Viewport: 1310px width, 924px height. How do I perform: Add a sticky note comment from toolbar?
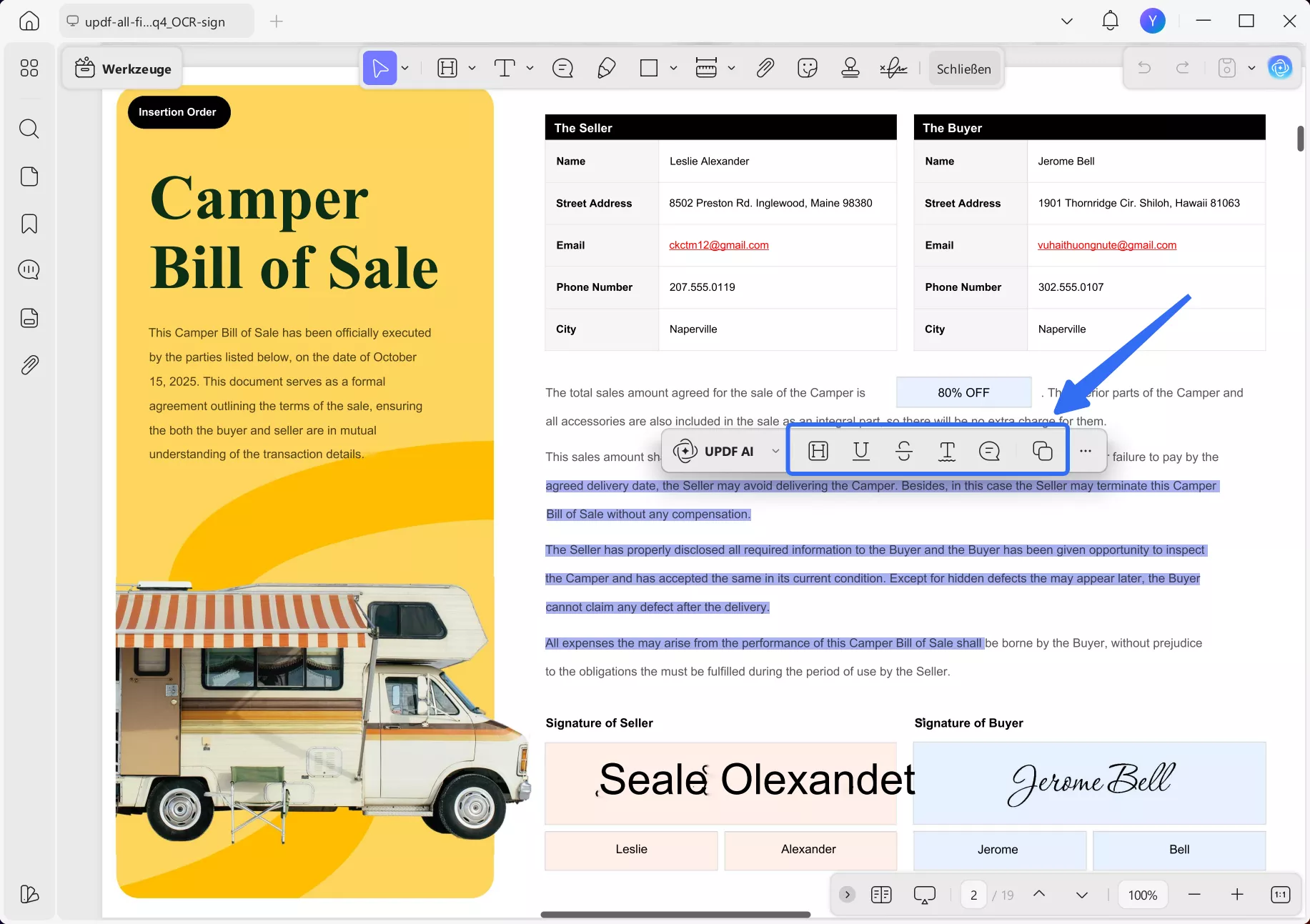[563, 69]
